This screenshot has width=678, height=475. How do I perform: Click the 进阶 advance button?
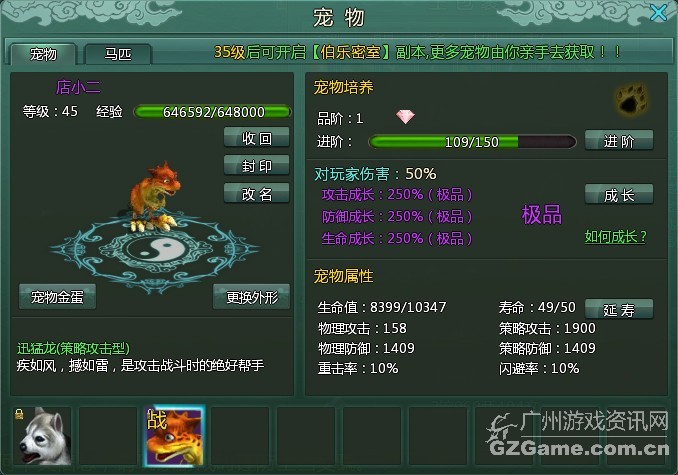(x=619, y=141)
